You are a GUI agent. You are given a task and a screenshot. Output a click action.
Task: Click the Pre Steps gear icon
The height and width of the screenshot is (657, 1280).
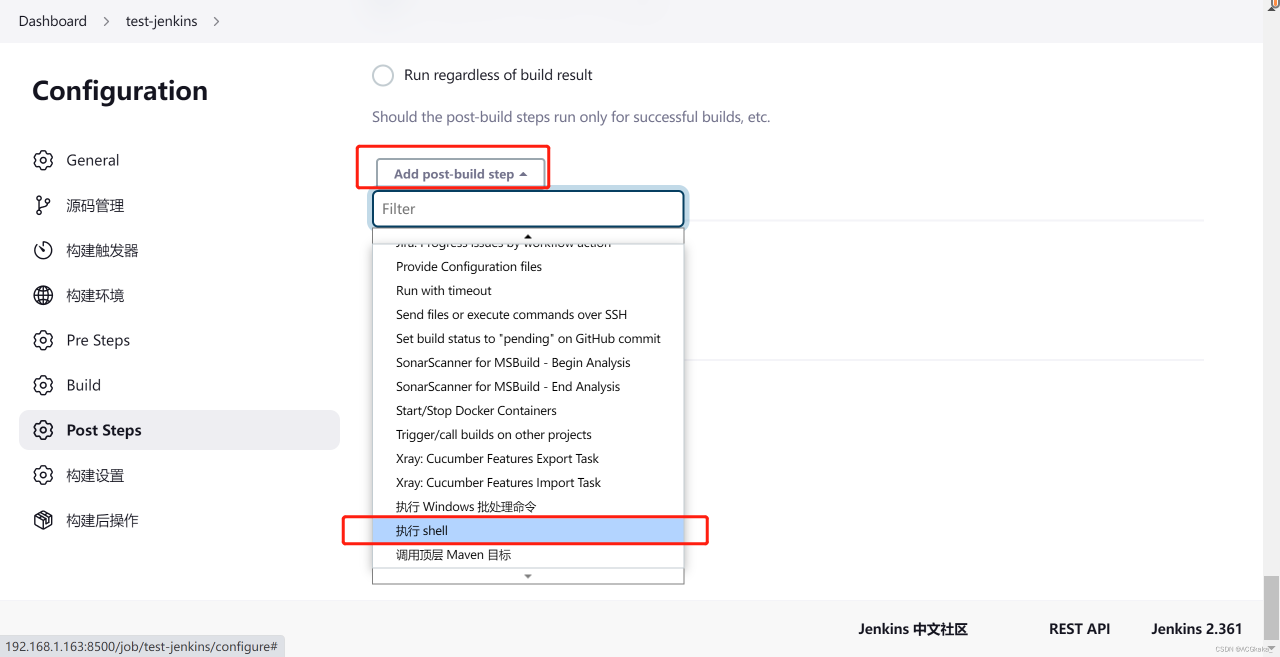tap(43, 341)
